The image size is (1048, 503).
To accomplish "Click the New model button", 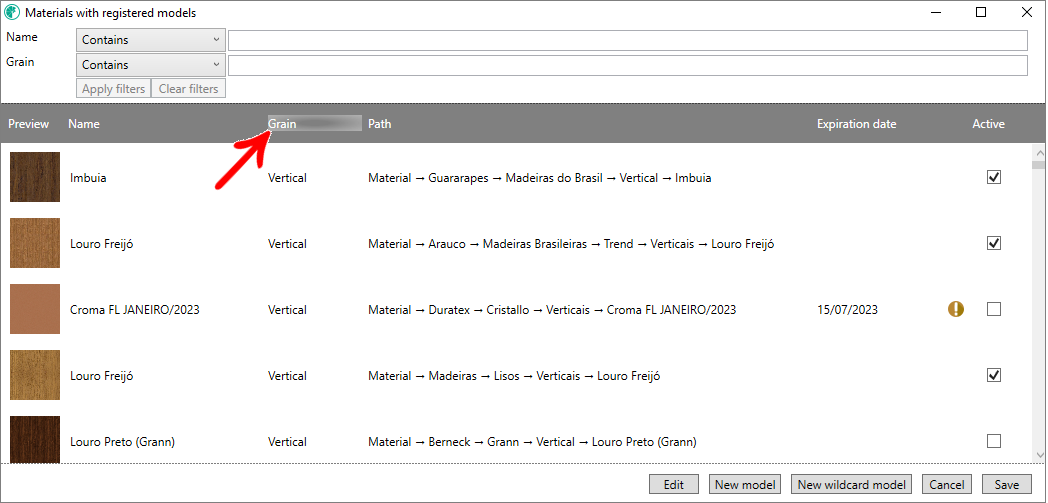I will tap(745, 484).
